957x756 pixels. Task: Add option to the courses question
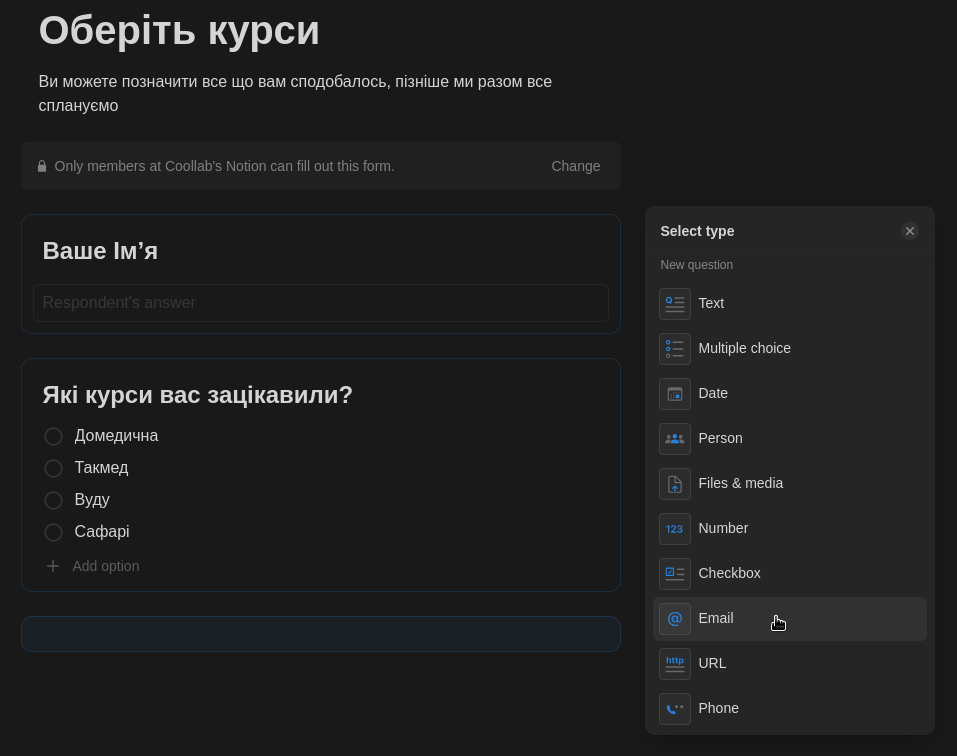coord(105,566)
